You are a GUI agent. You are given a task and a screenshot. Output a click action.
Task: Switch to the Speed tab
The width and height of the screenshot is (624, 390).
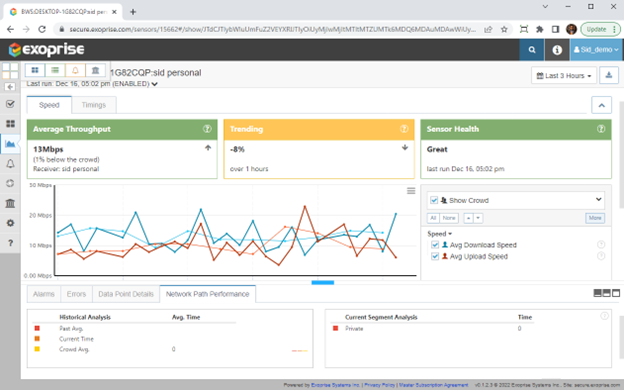pos(49,105)
